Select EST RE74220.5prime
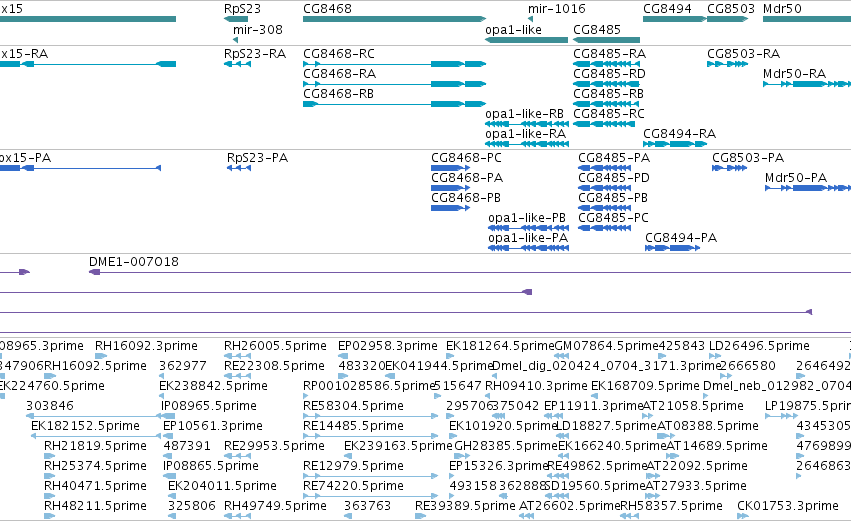Screen dimensions: 851x521 tap(353, 487)
